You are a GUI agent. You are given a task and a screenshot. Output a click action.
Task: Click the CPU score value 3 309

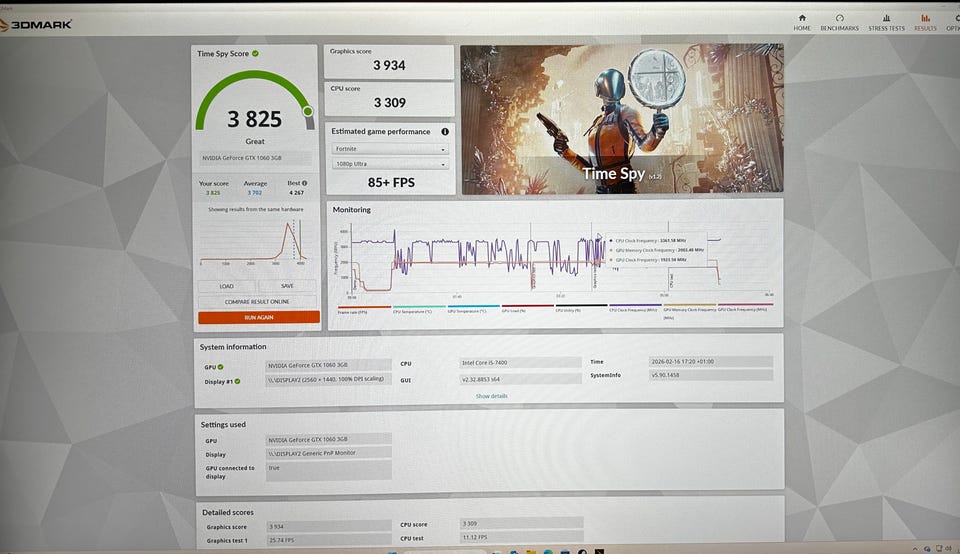click(x=390, y=103)
